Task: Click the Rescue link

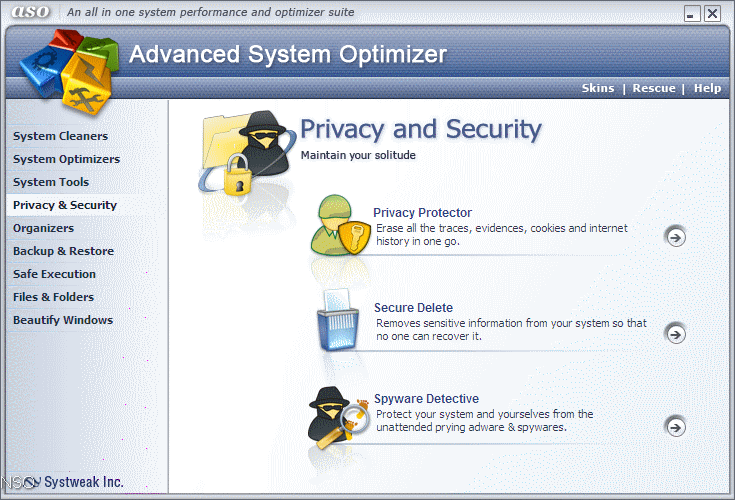Action: 654,88
